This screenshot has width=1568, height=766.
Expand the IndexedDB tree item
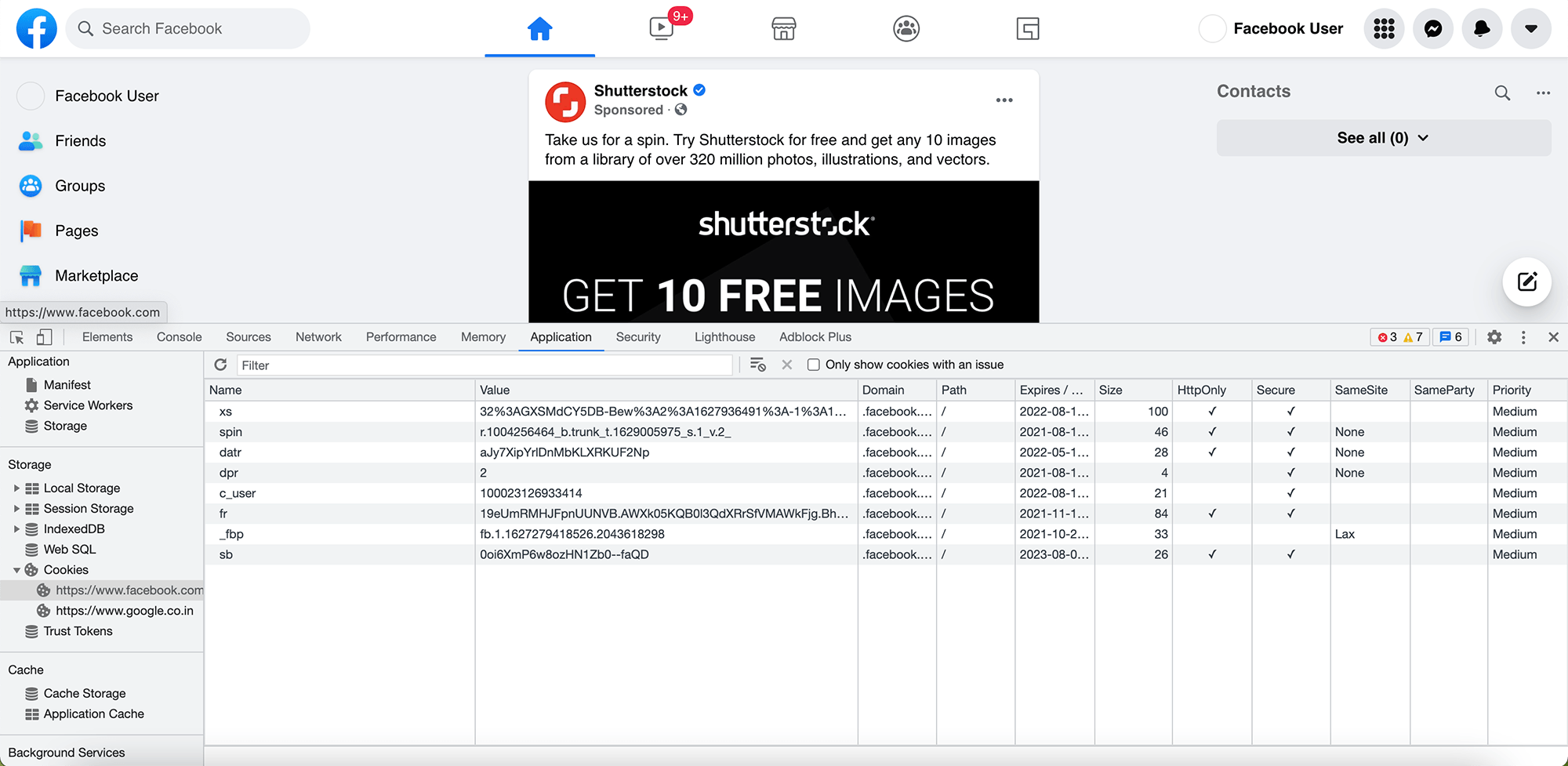[16, 528]
